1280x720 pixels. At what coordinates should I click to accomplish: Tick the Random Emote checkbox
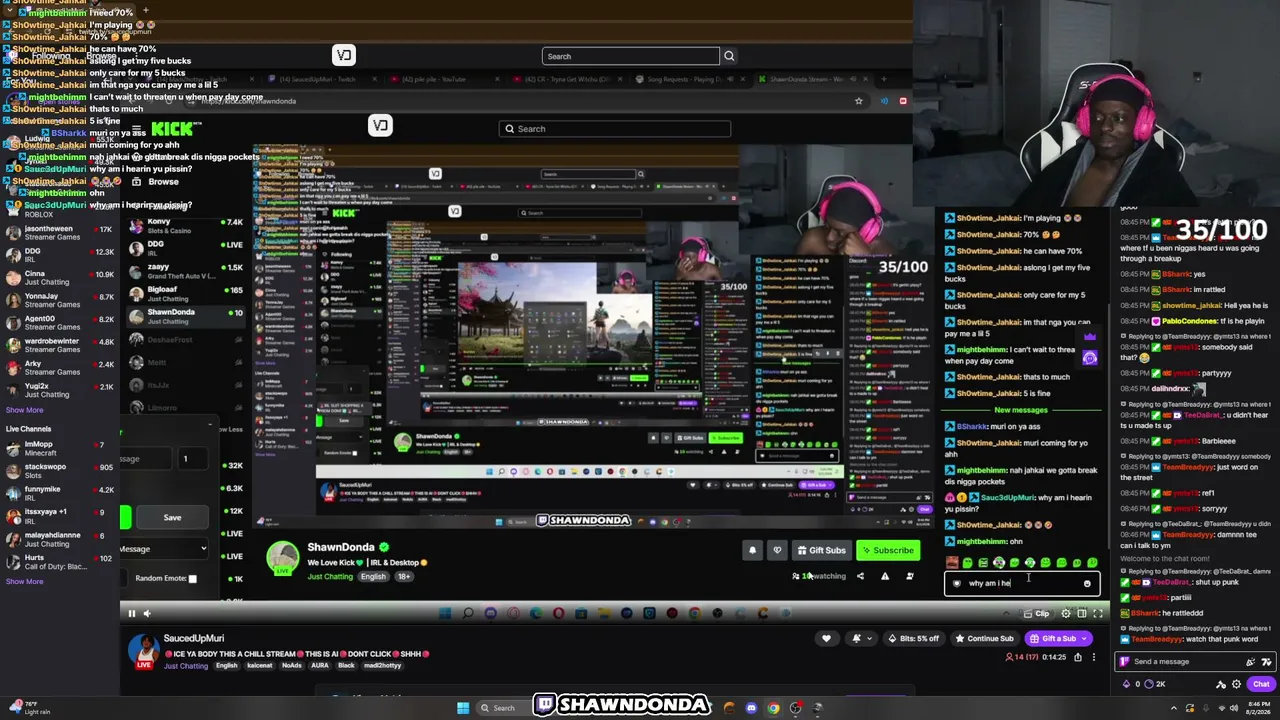coord(192,578)
